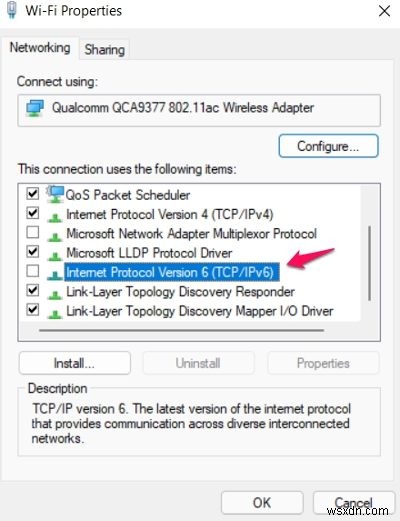Disable the Microsoft LLDP Protocol Driver checkbox
The height and width of the screenshot is (521, 400).
coord(33,251)
